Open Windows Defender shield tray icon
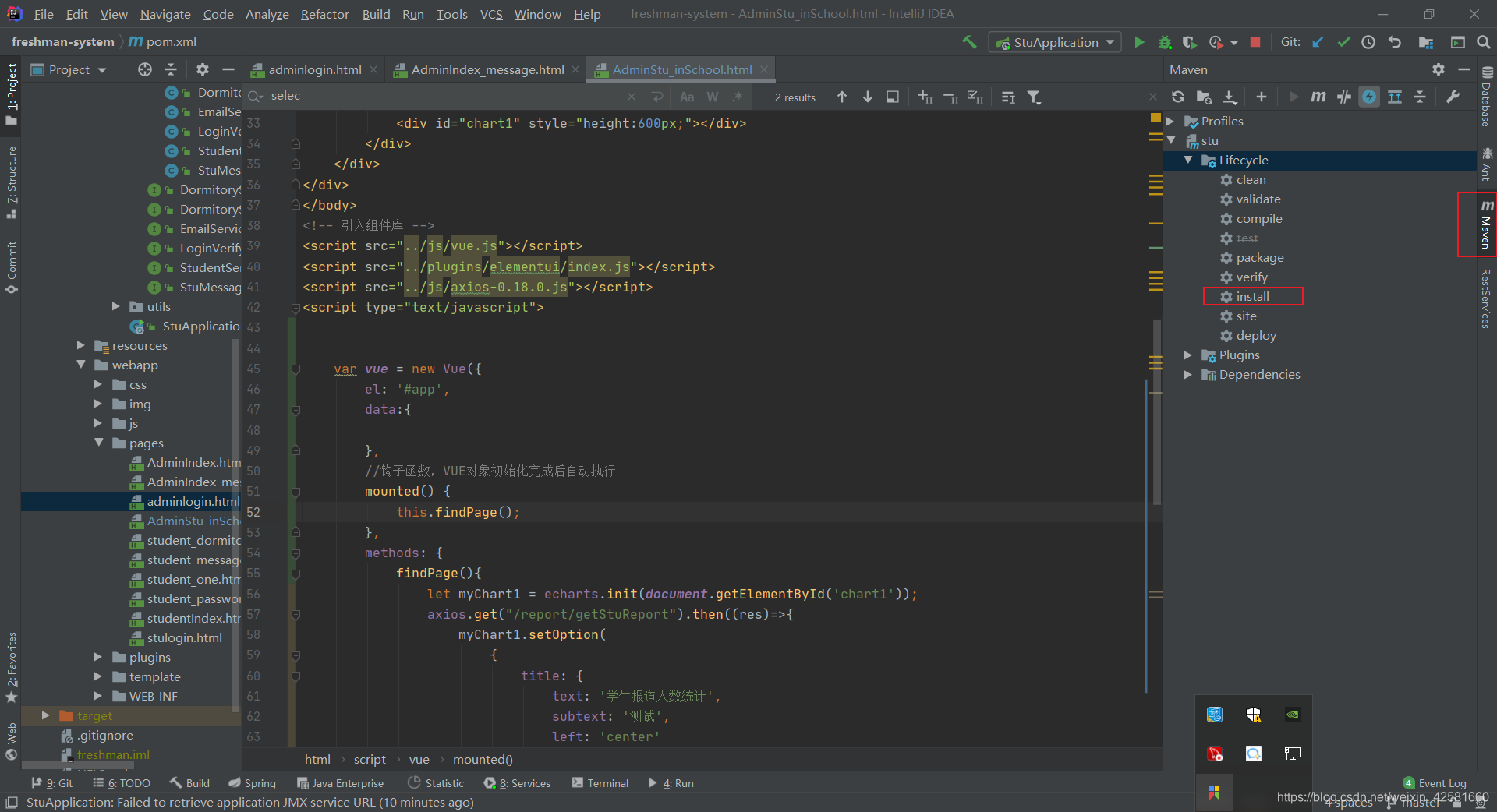Image resolution: width=1497 pixels, height=812 pixels. click(x=1254, y=715)
